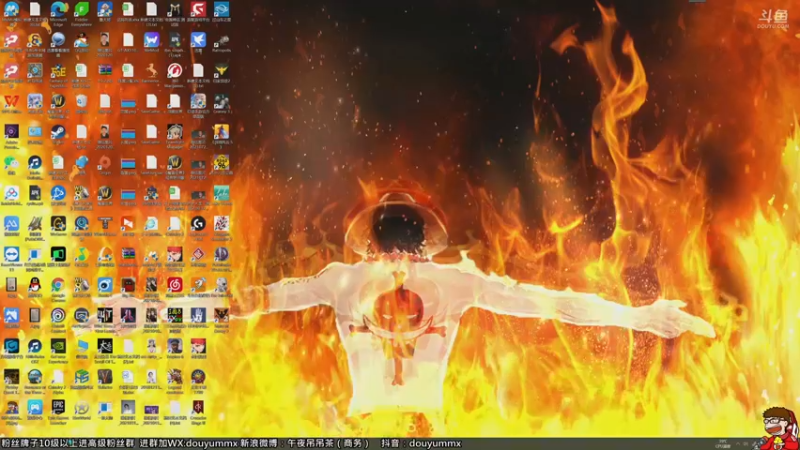Launch the yellow winged emblem icon
The width and height of the screenshot is (800, 450).
(221, 70)
